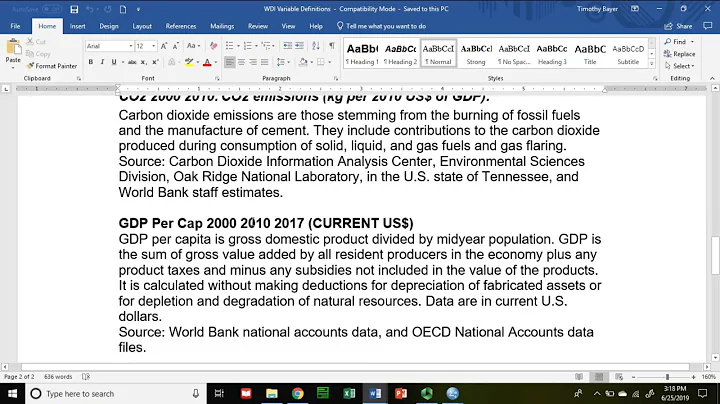Open the Select dropdown in Editing
Screen dimensions: 720x404
click(x=680, y=66)
